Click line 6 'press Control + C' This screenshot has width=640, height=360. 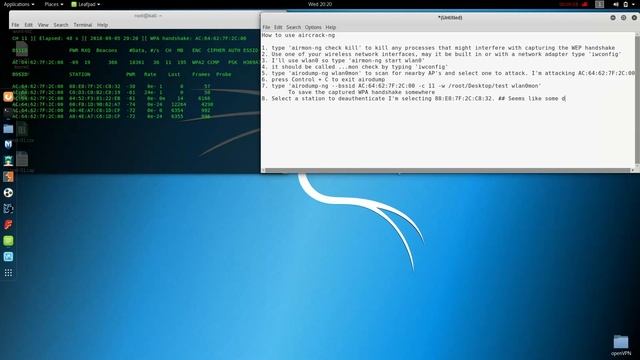[x=323, y=79]
